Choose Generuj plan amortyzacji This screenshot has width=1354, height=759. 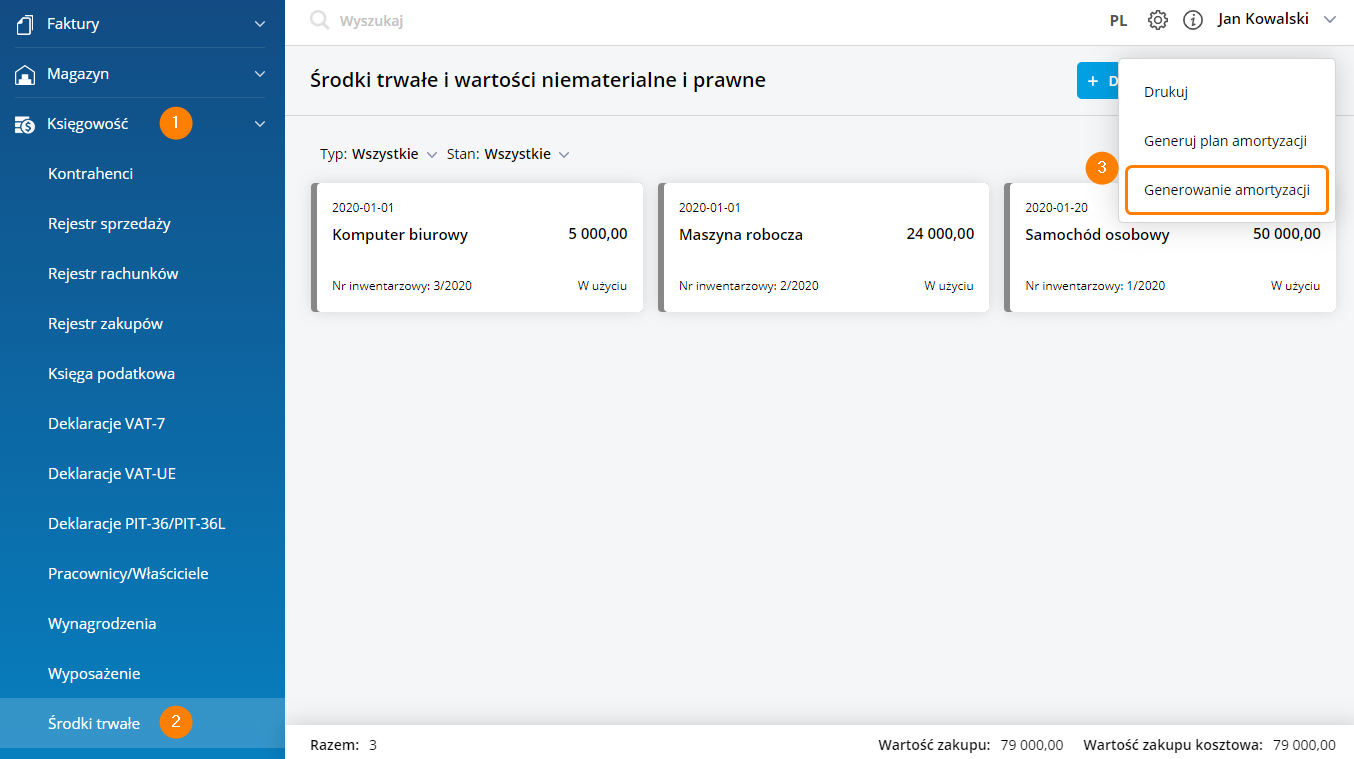point(1225,141)
